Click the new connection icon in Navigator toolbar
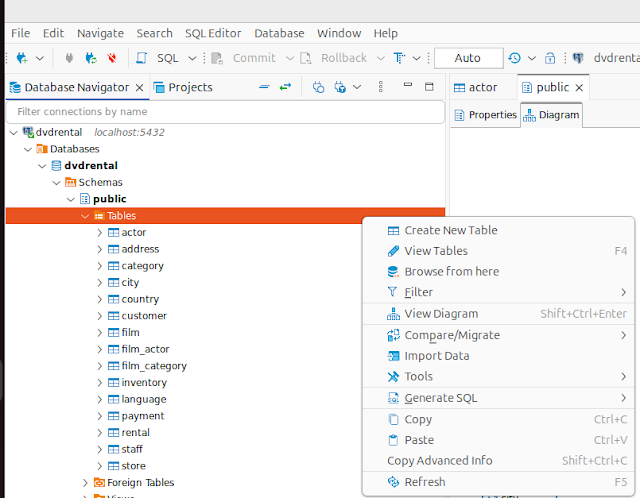 click(318, 87)
